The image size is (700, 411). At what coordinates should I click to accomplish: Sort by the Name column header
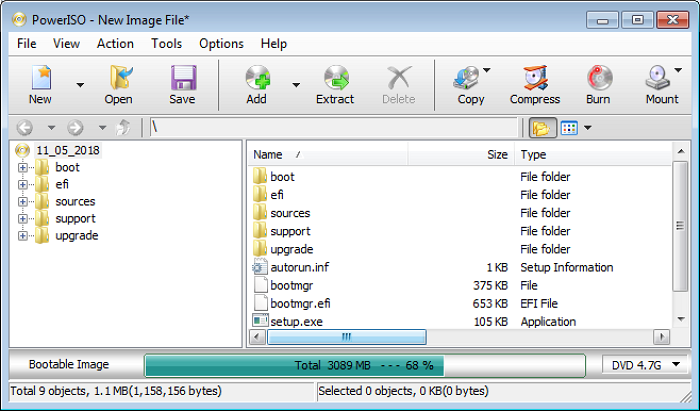(328, 154)
